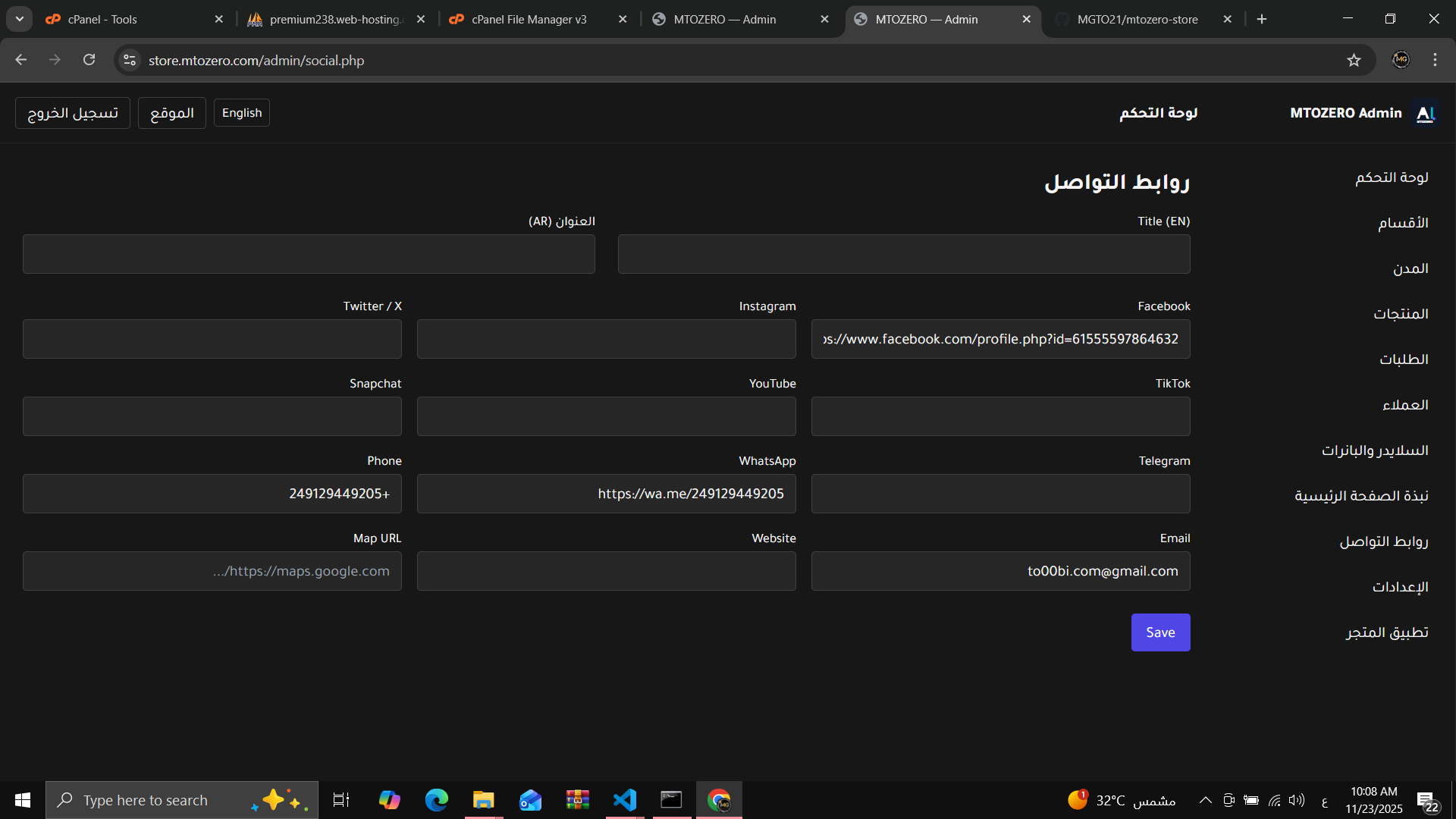Switch to cPanel File Manager v3 tab
This screenshot has width=1456, height=819.
pos(529,19)
